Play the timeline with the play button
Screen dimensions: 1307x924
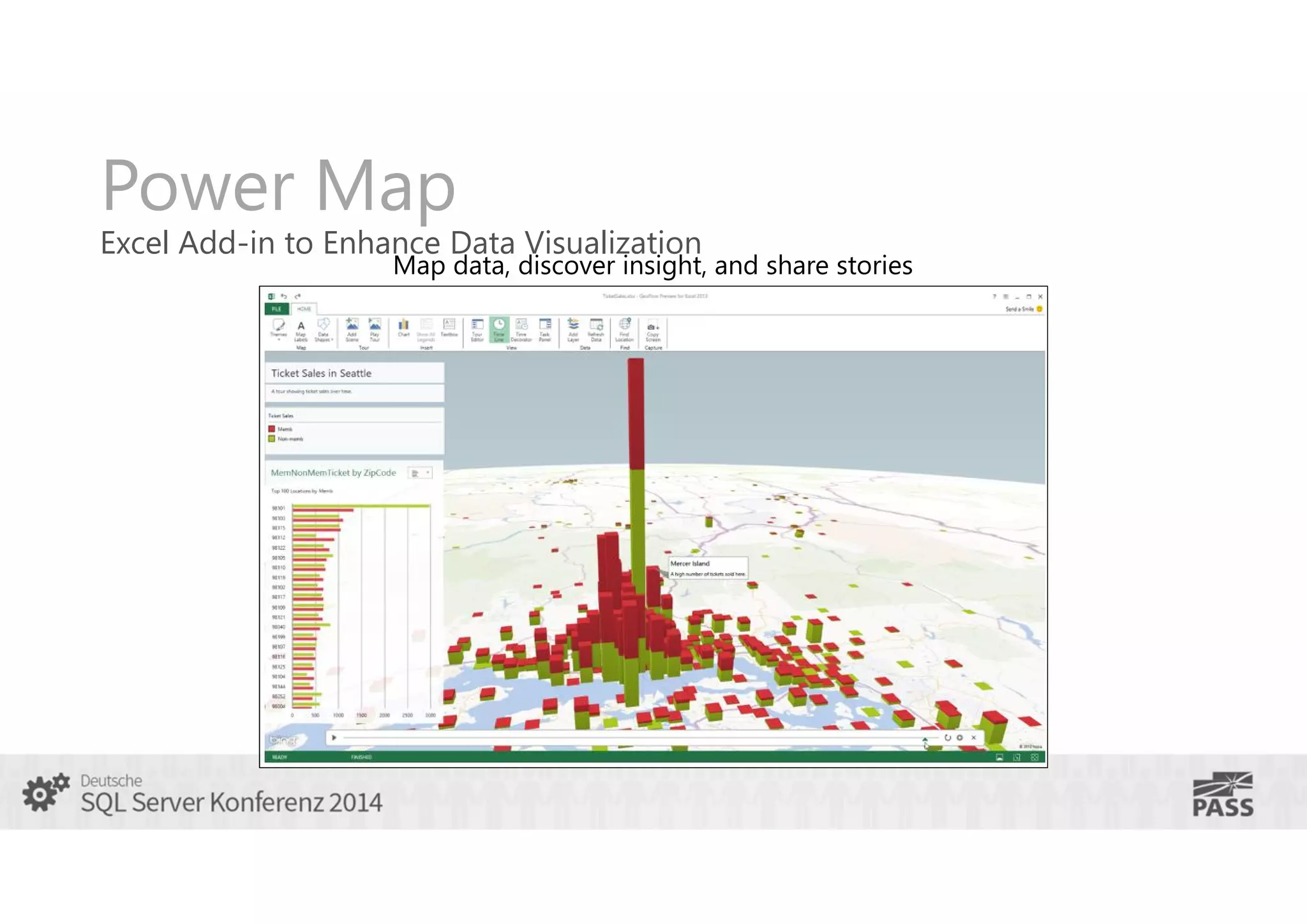click(x=334, y=738)
